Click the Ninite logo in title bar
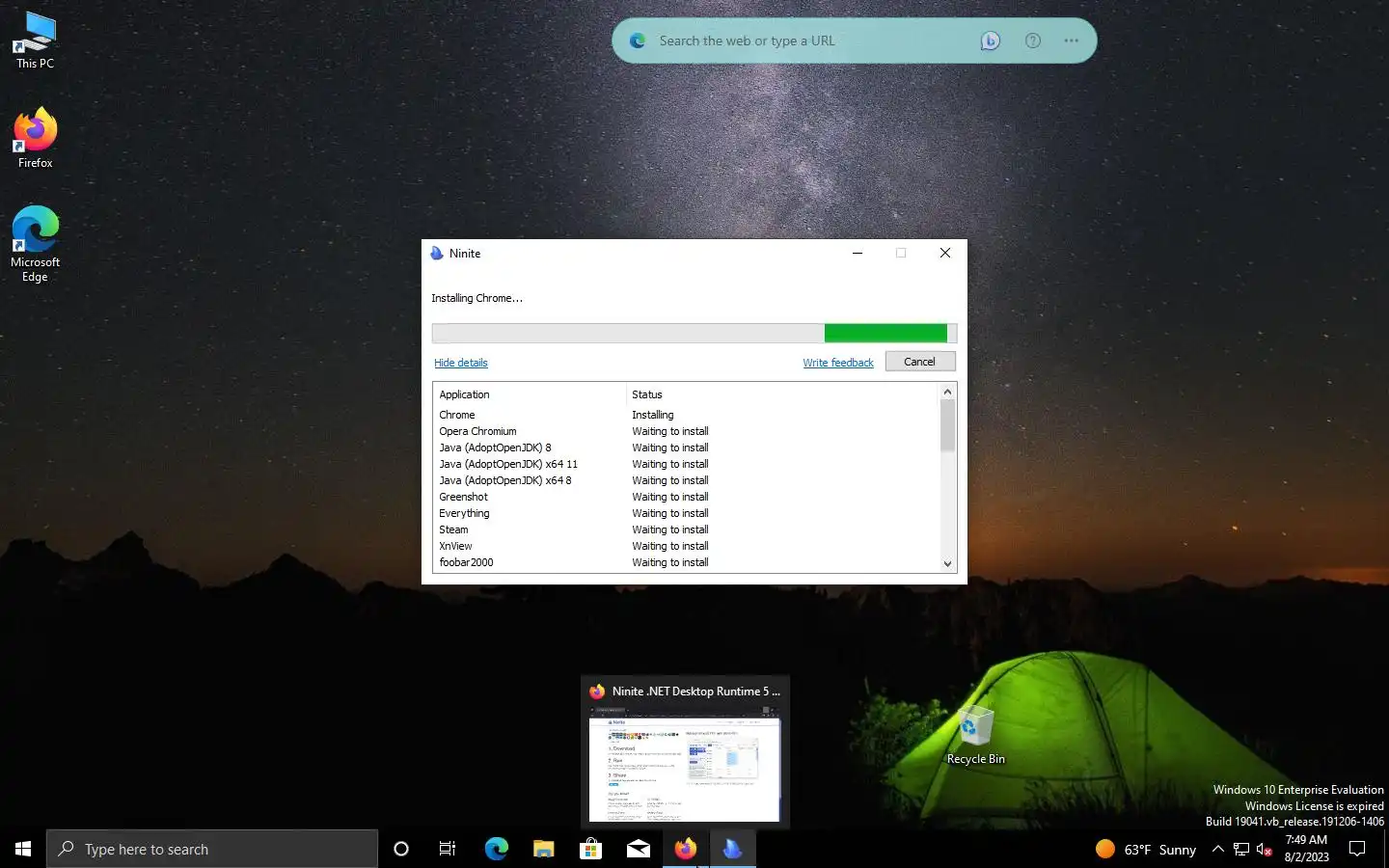 point(437,253)
